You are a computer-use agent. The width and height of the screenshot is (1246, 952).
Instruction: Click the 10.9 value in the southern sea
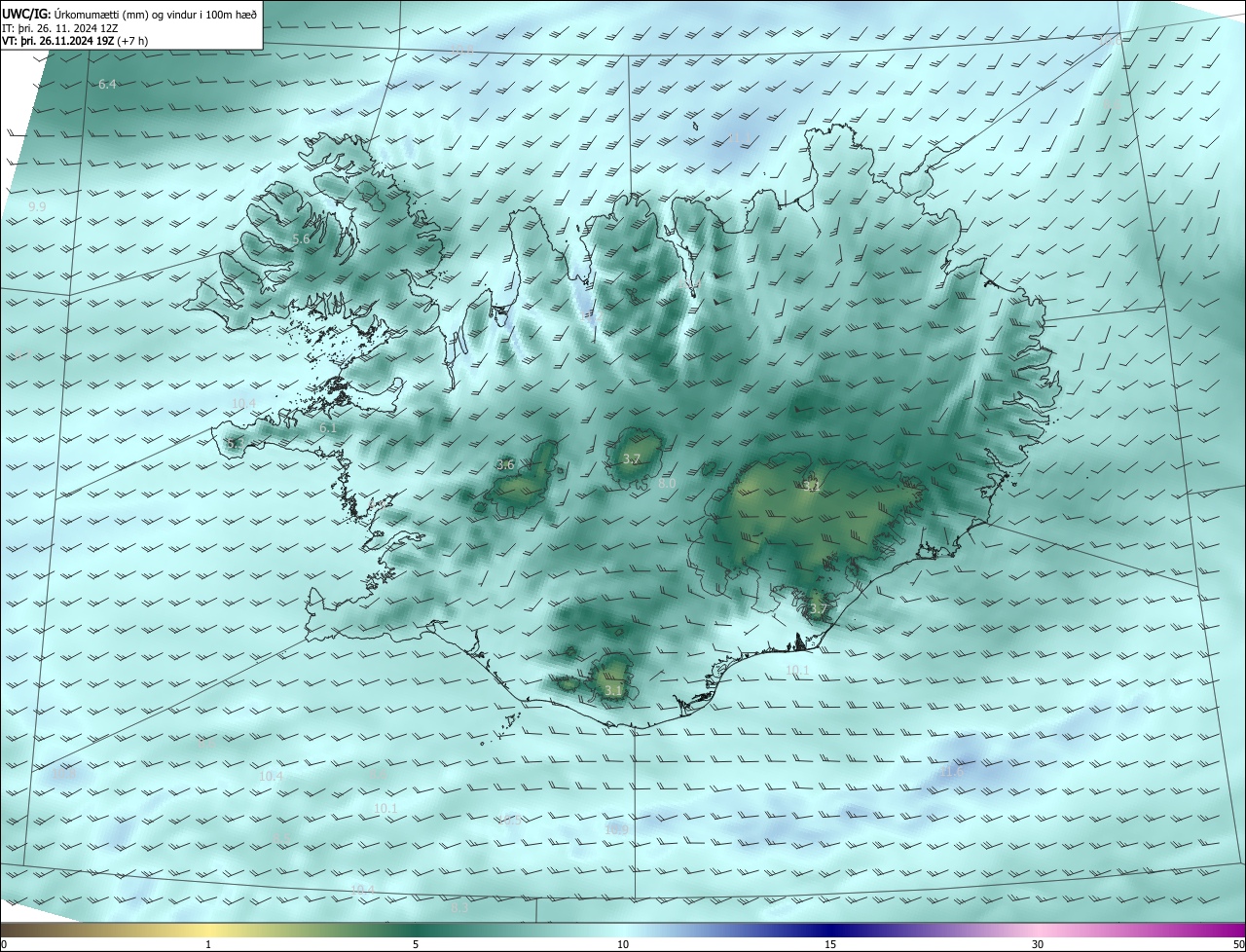click(x=616, y=829)
